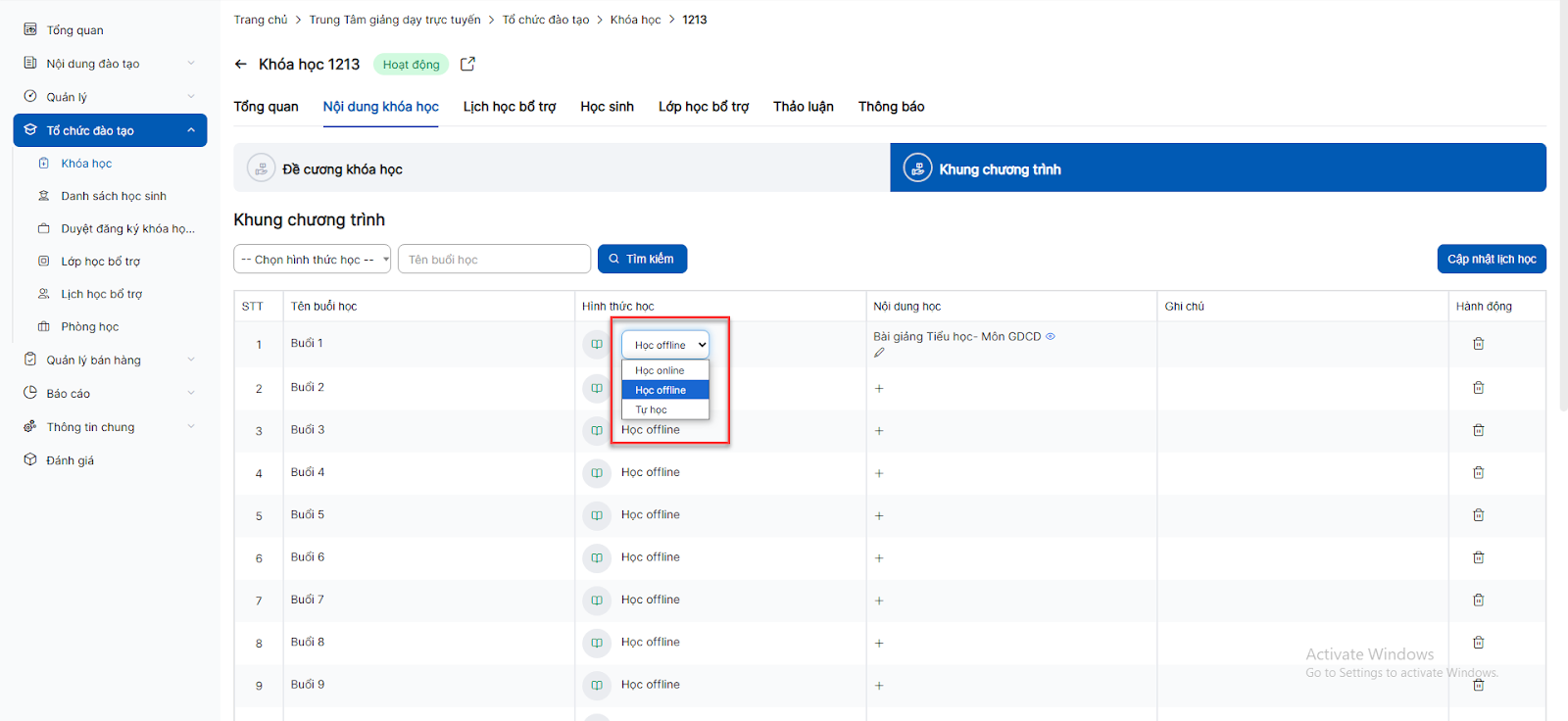Screen dimensions: 1568x721
Task: Open Đề cương khóa học section
Action: 562,168
